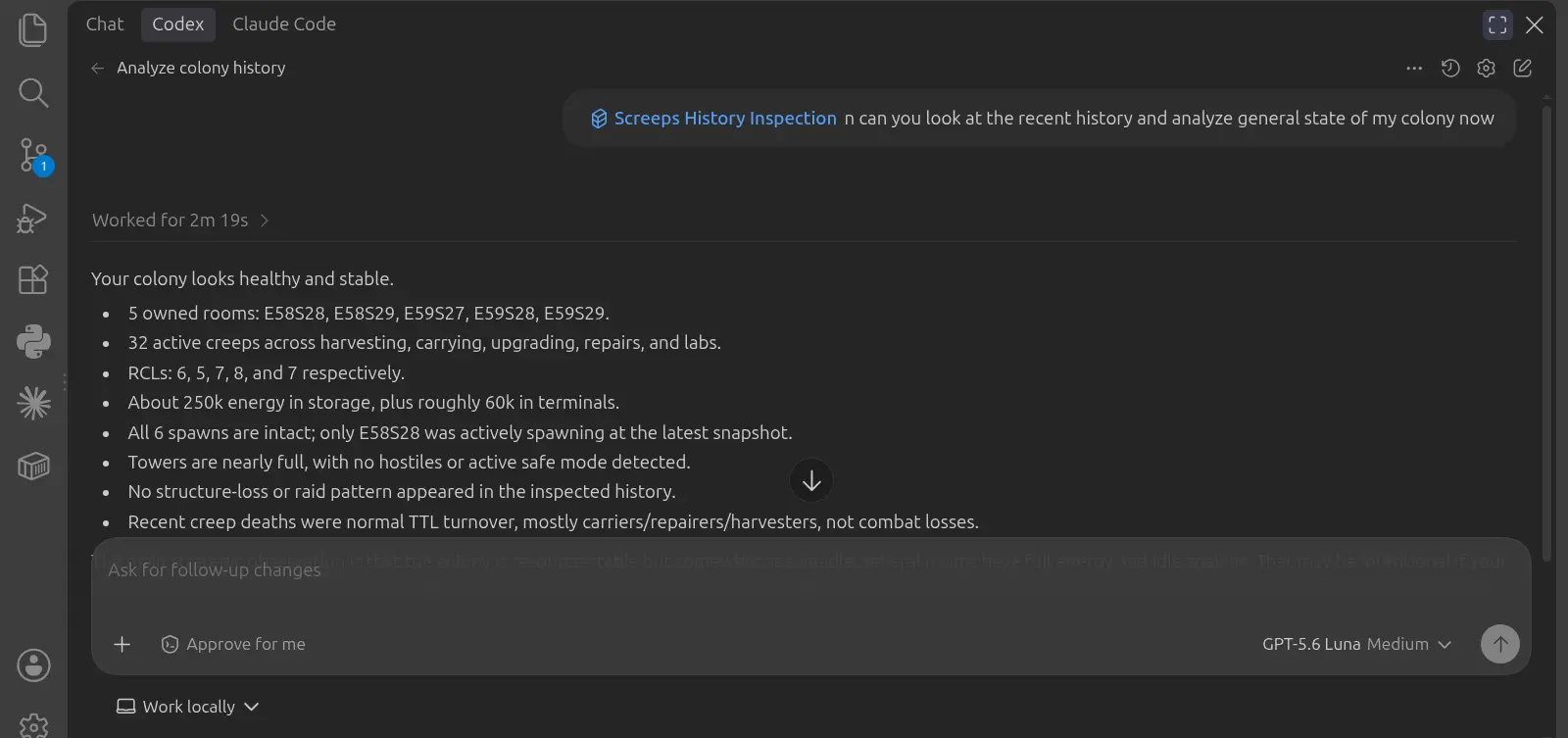Click the 32 active creeps bullet

[x=424, y=343]
